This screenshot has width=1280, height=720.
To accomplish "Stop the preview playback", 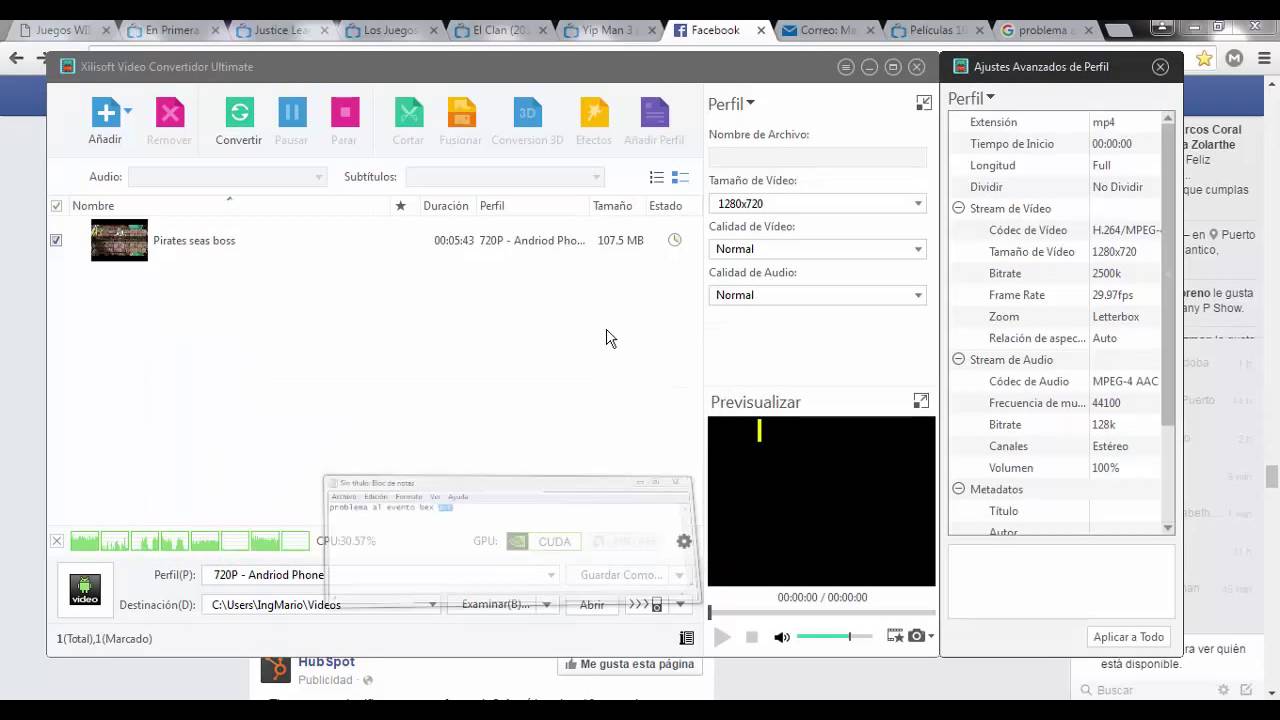I will tap(752, 637).
